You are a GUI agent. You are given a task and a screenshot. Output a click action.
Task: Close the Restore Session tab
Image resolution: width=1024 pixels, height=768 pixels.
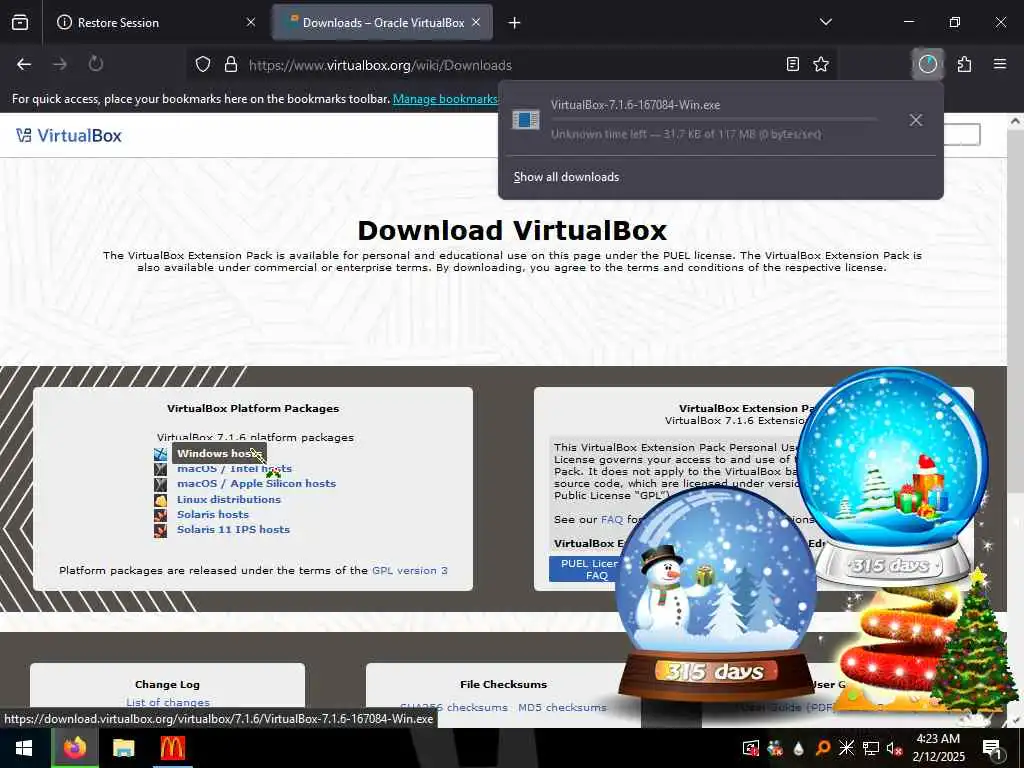(251, 22)
